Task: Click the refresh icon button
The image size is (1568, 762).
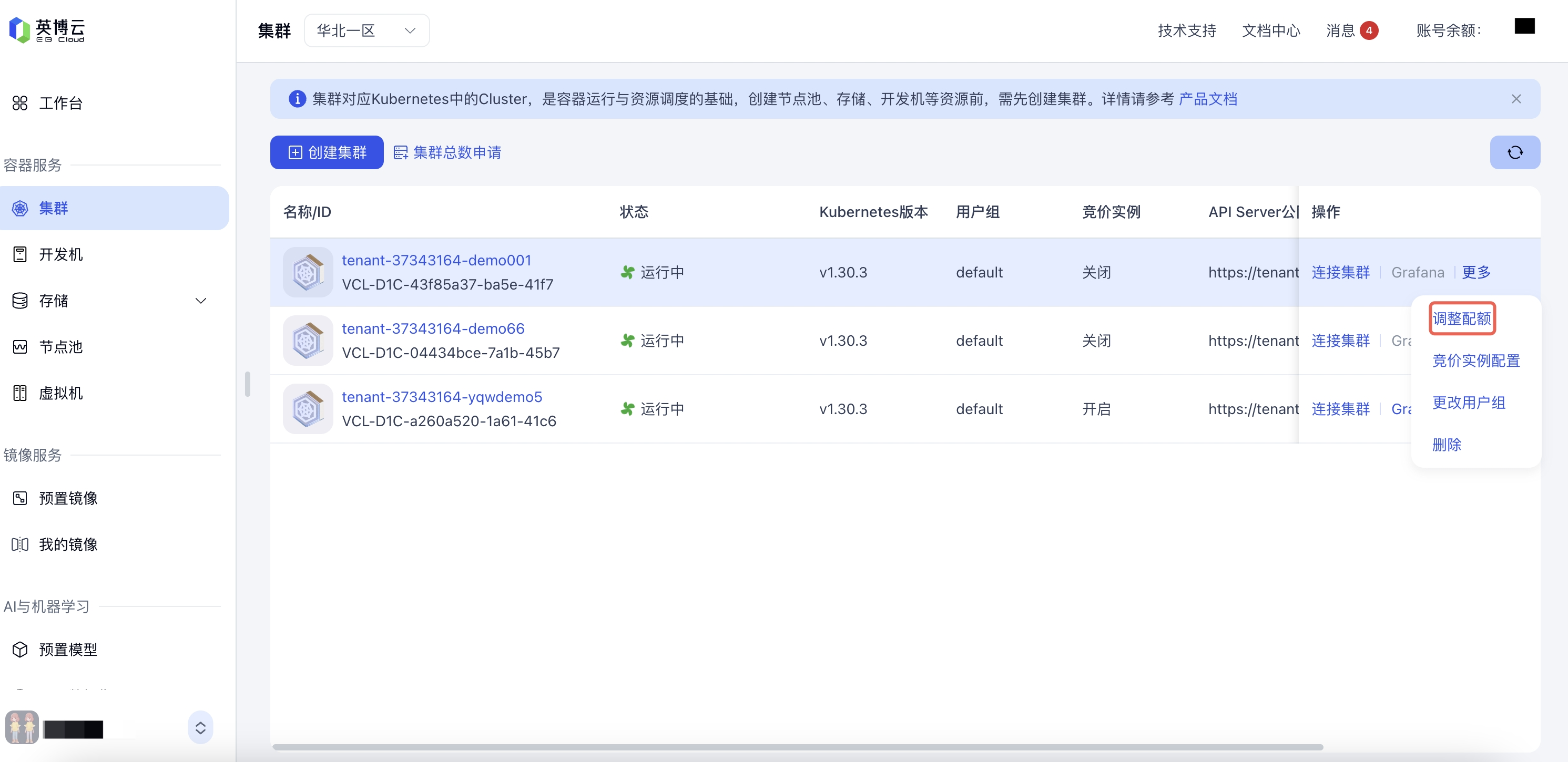Action: (x=1514, y=152)
